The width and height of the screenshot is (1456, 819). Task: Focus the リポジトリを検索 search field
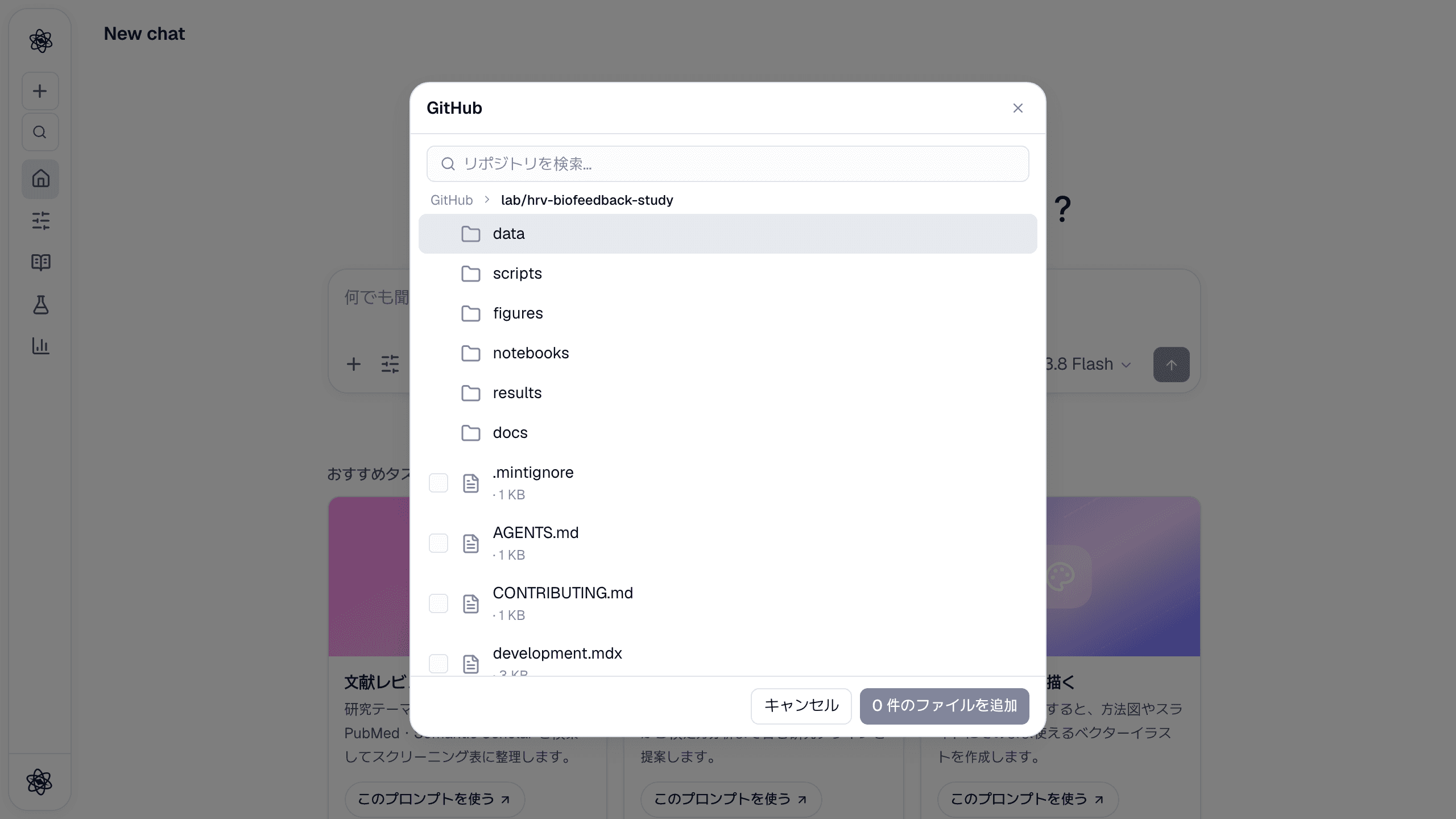pos(728,164)
